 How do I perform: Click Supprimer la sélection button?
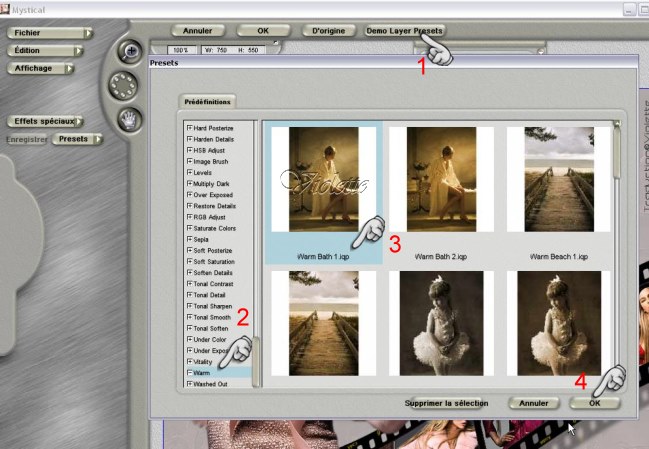click(x=446, y=403)
